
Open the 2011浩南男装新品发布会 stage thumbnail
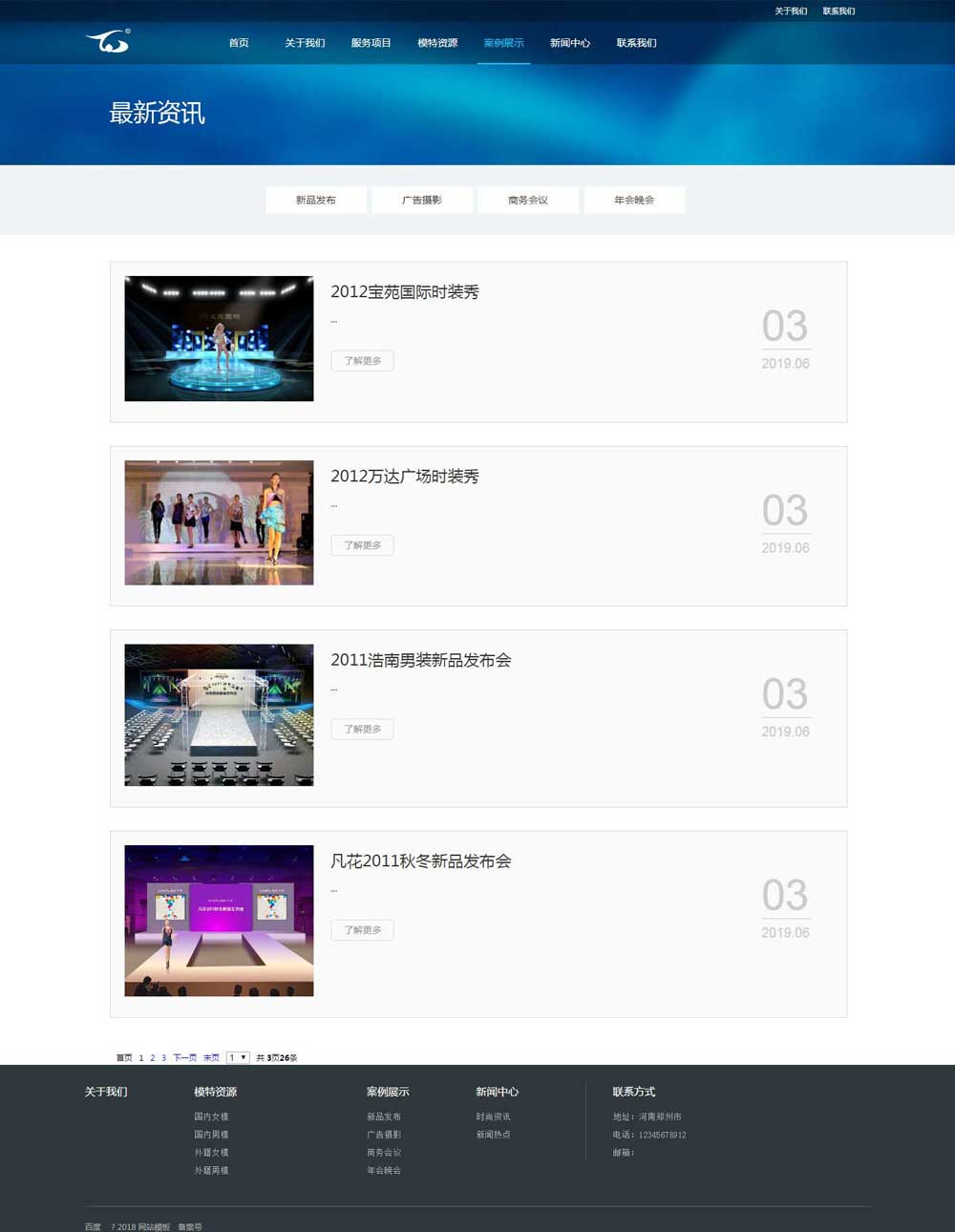pyautogui.click(x=219, y=715)
